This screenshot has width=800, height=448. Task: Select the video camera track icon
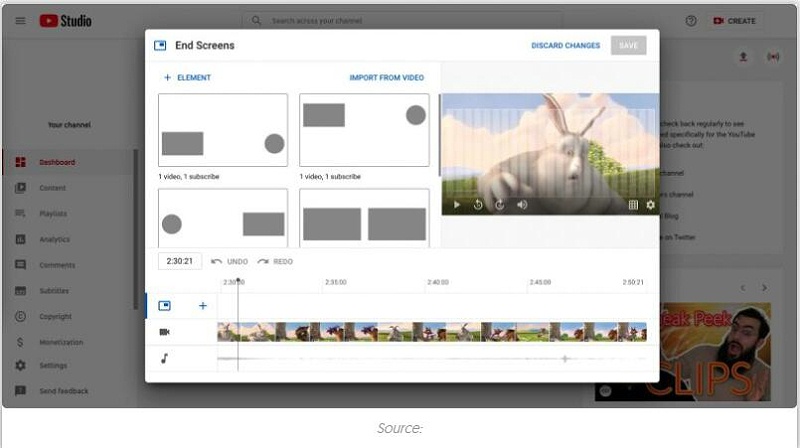164,332
